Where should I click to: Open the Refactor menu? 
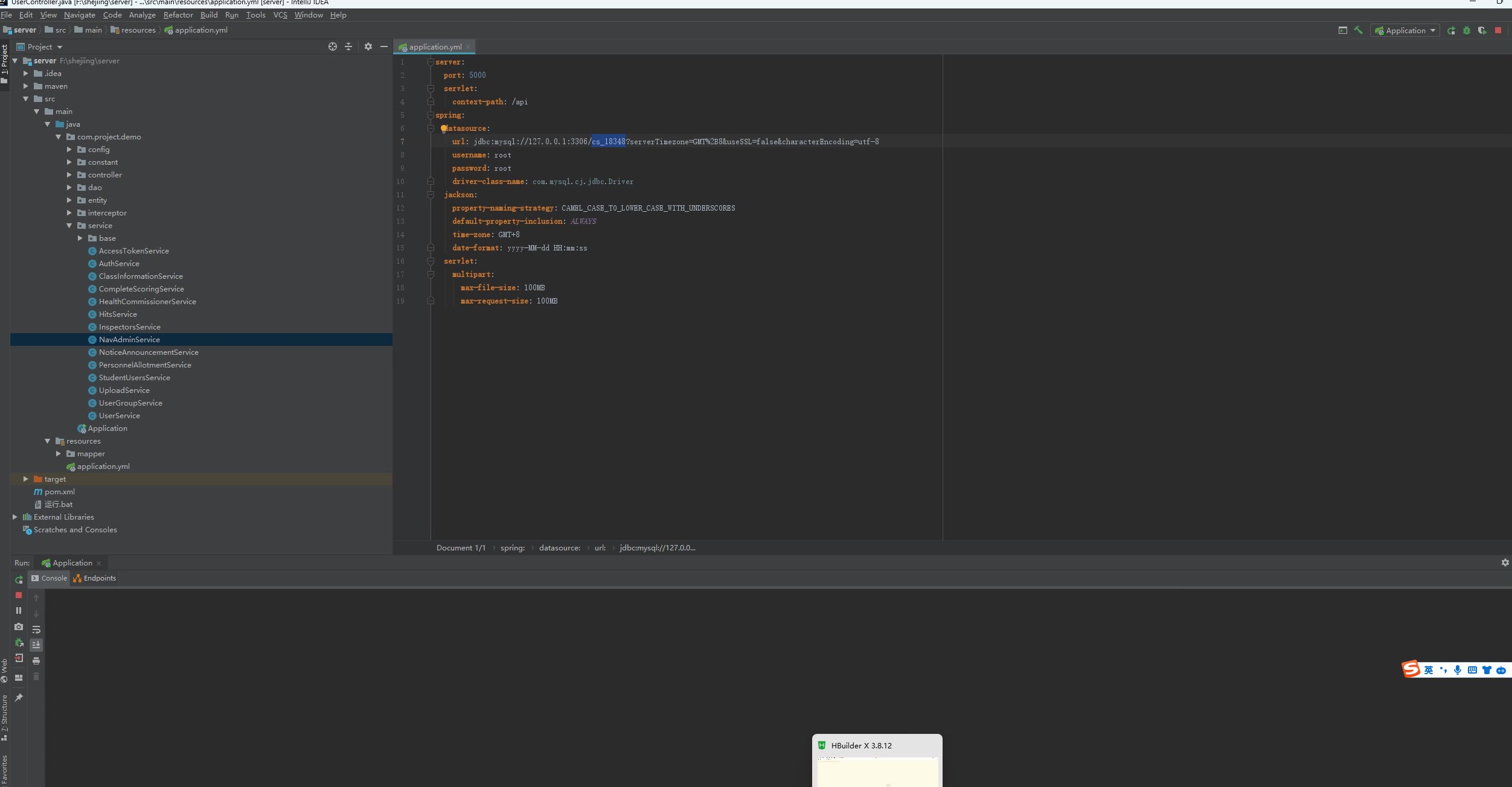pos(178,14)
